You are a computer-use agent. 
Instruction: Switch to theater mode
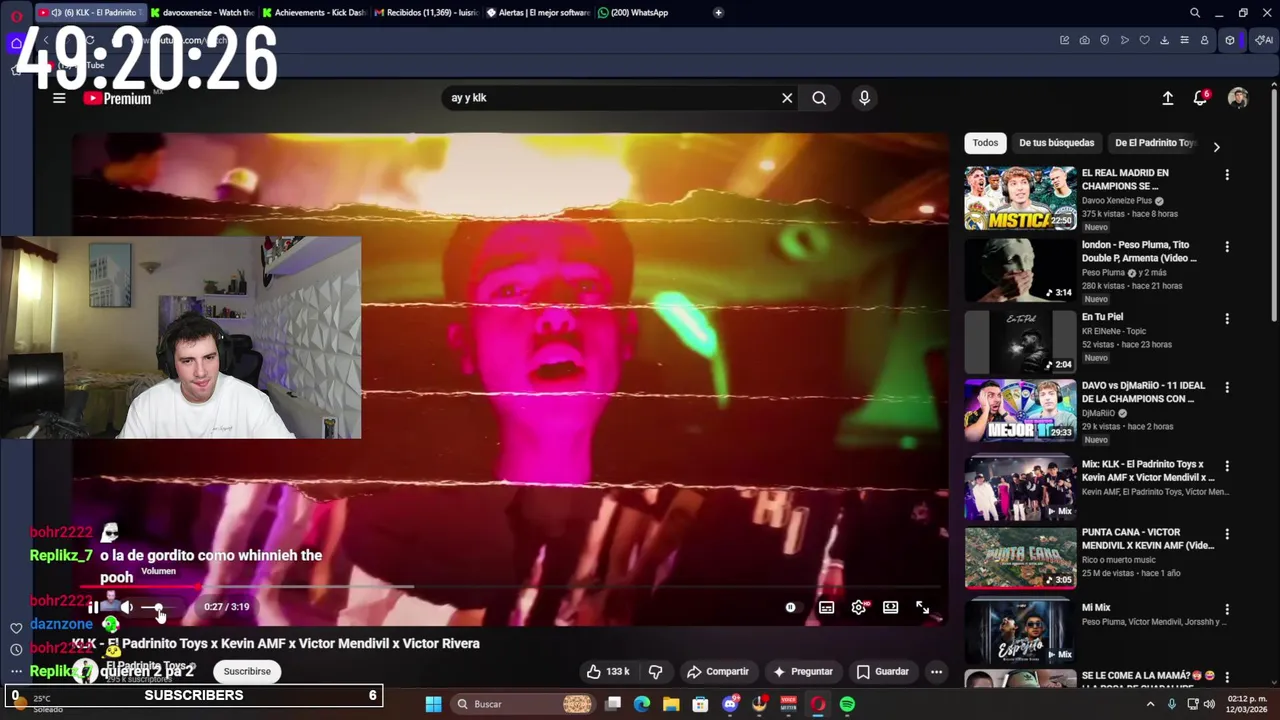tap(891, 607)
